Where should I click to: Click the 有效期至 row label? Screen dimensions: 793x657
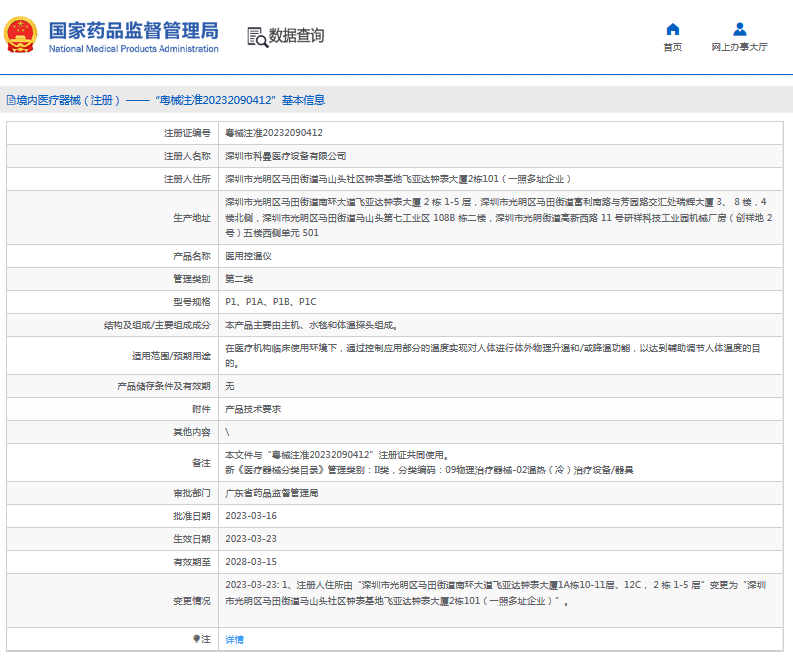pos(192,562)
